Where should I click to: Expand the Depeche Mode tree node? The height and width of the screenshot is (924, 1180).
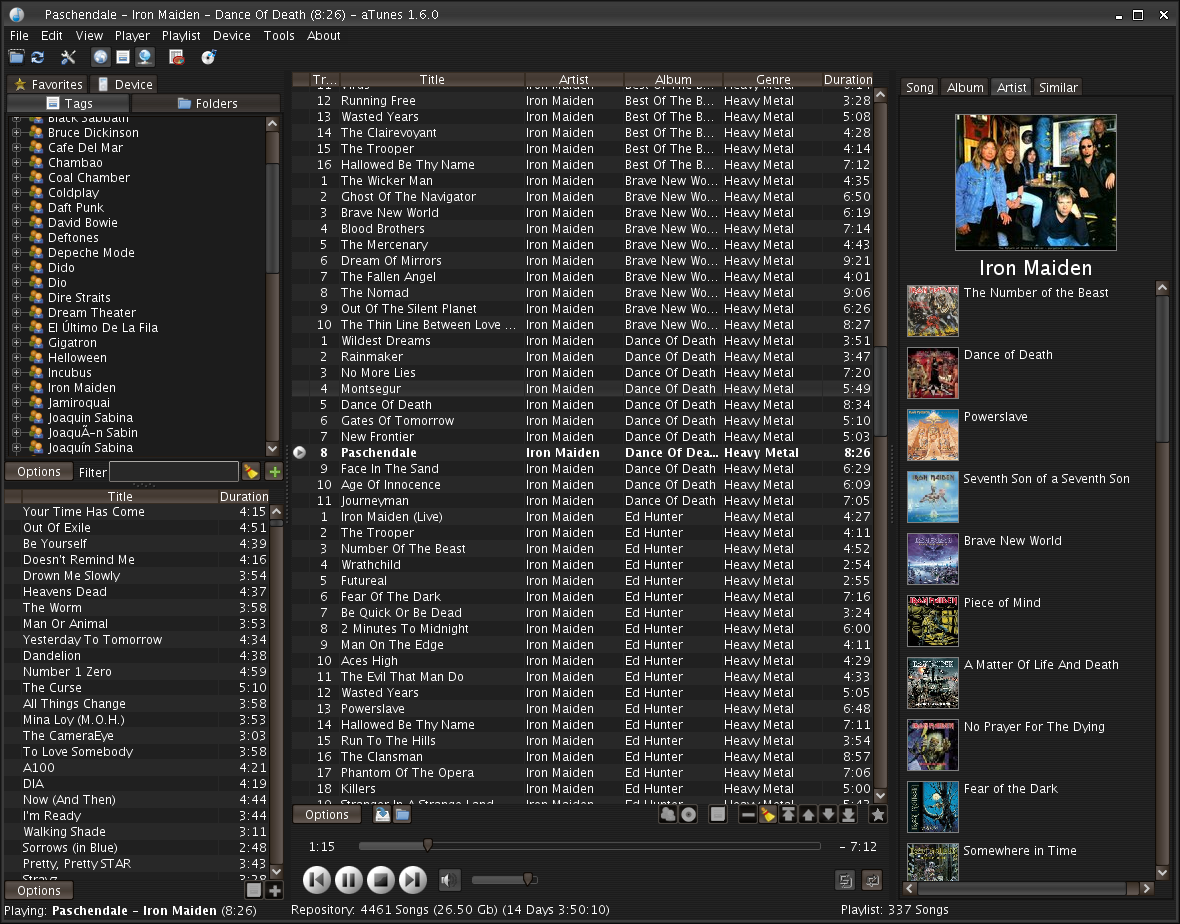pos(16,253)
